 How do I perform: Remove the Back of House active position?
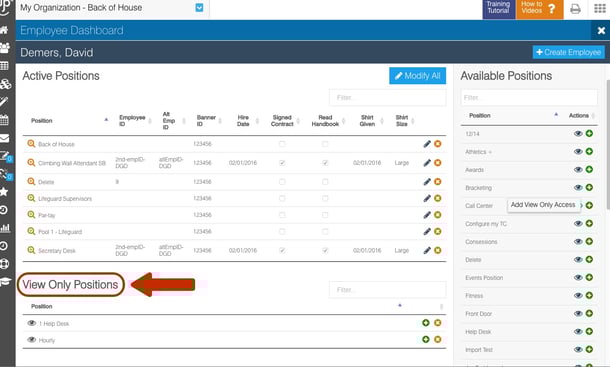[438, 144]
